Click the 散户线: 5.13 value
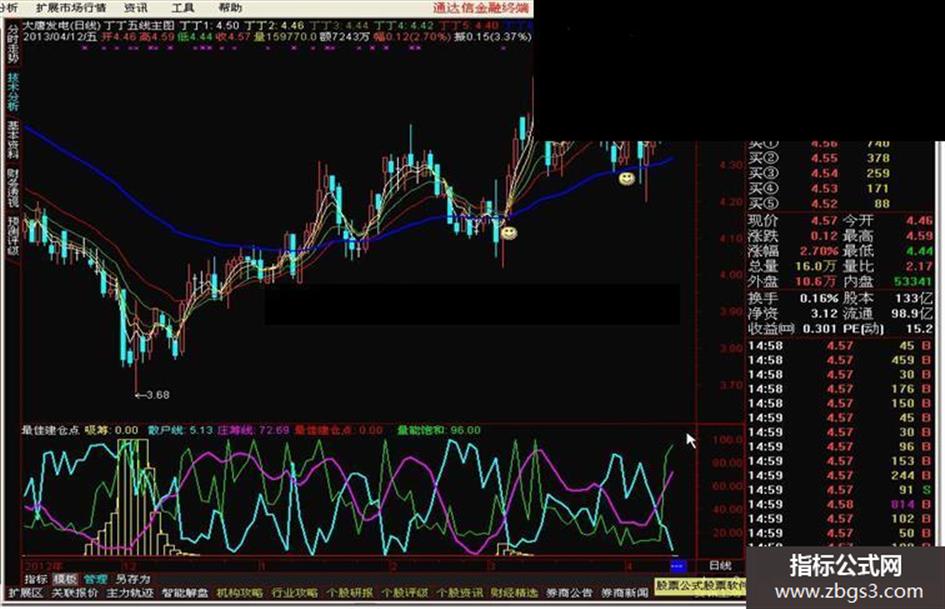 [180, 431]
